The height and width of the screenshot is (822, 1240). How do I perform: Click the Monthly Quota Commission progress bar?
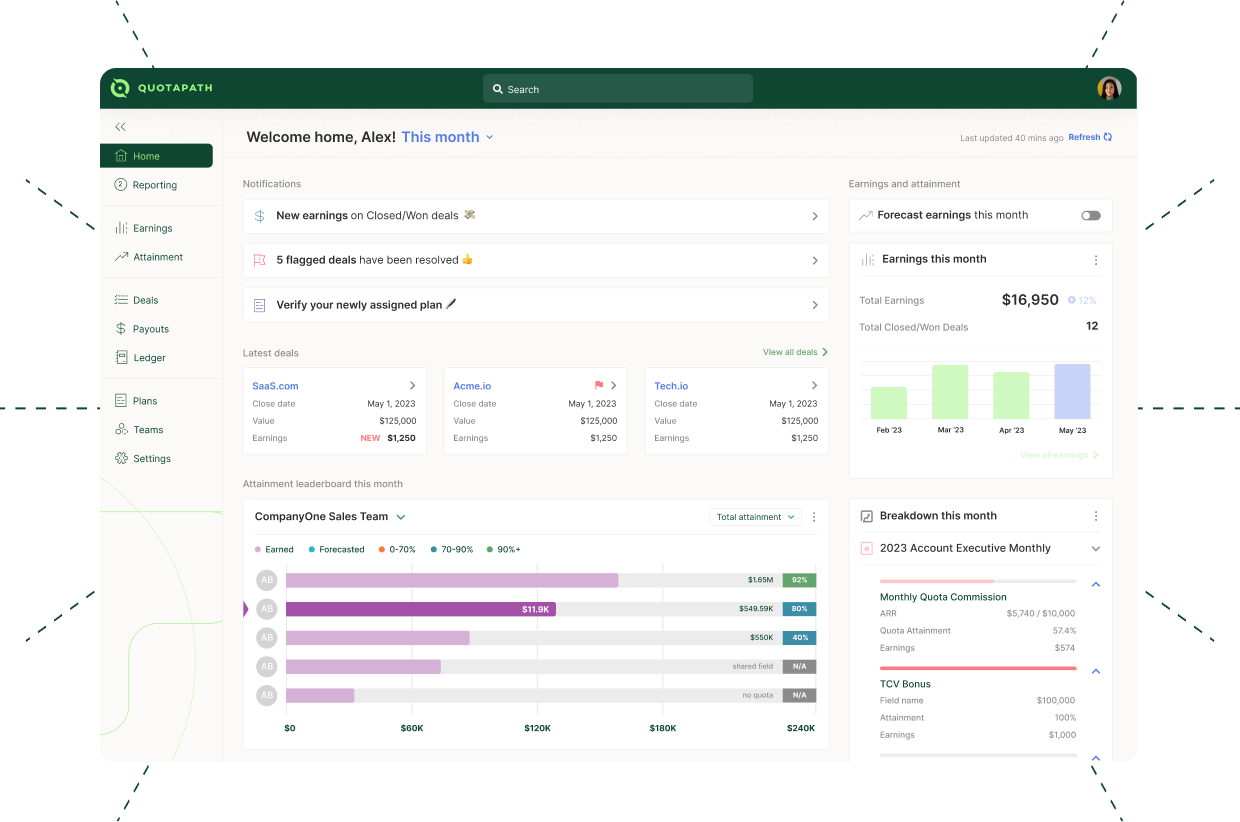(x=978, y=581)
